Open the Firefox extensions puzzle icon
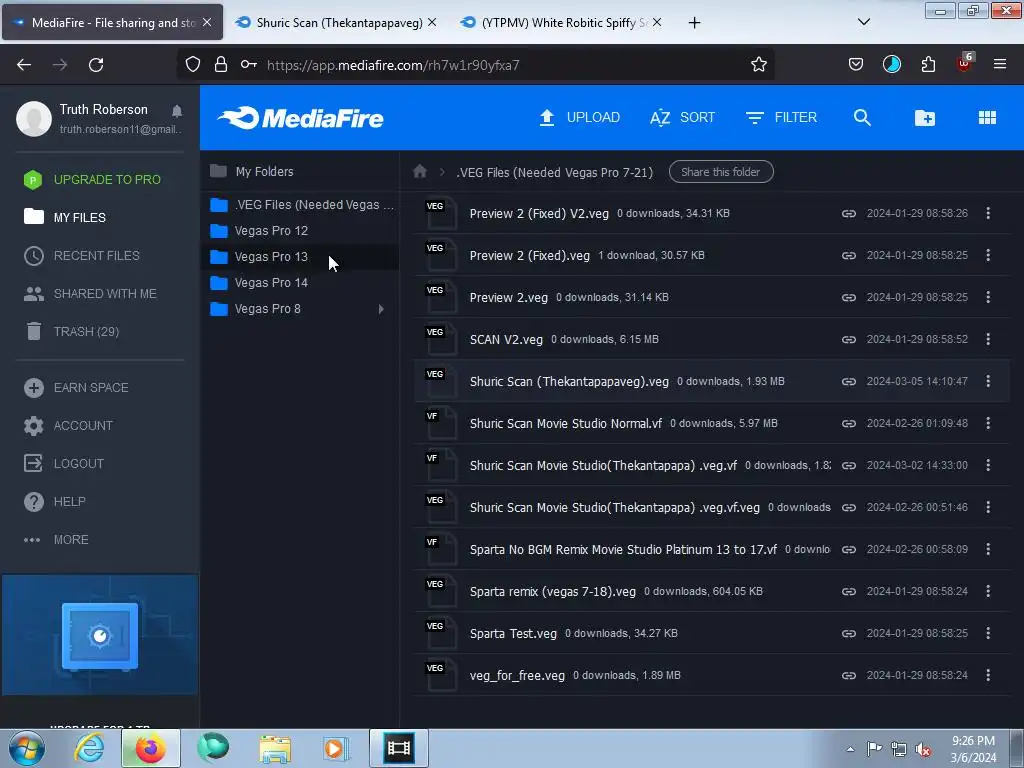This screenshot has height=768, width=1024. 928,65
